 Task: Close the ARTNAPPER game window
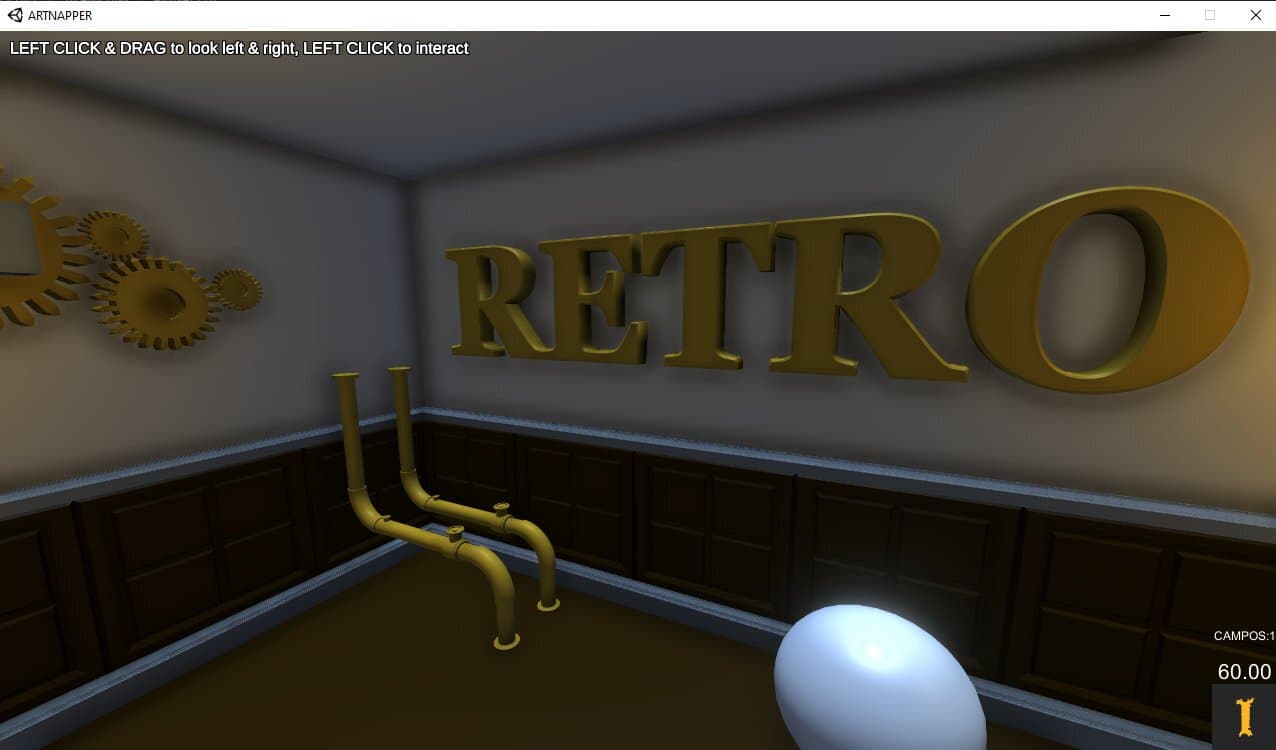point(1256,15)
